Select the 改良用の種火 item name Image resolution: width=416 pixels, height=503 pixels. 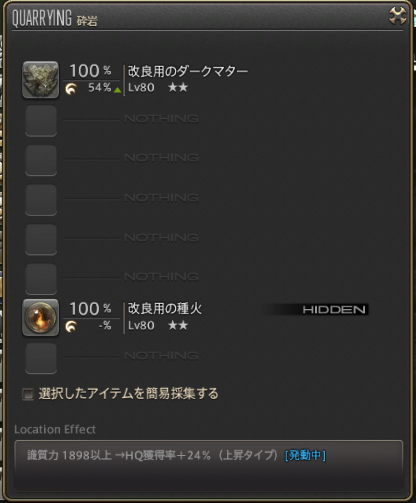pos(165,309)
